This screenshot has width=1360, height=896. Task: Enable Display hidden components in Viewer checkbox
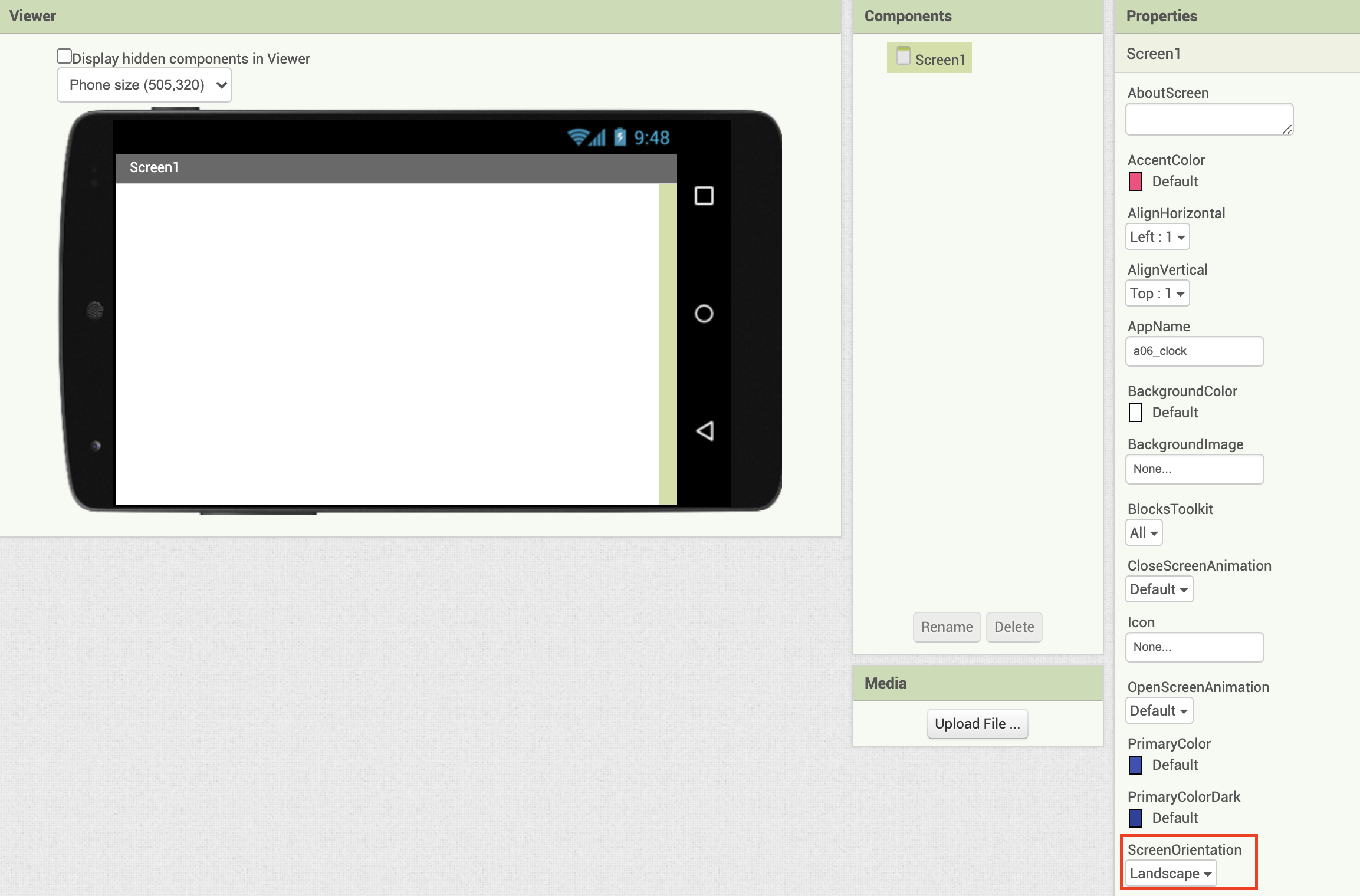click(x=64, y=56)
